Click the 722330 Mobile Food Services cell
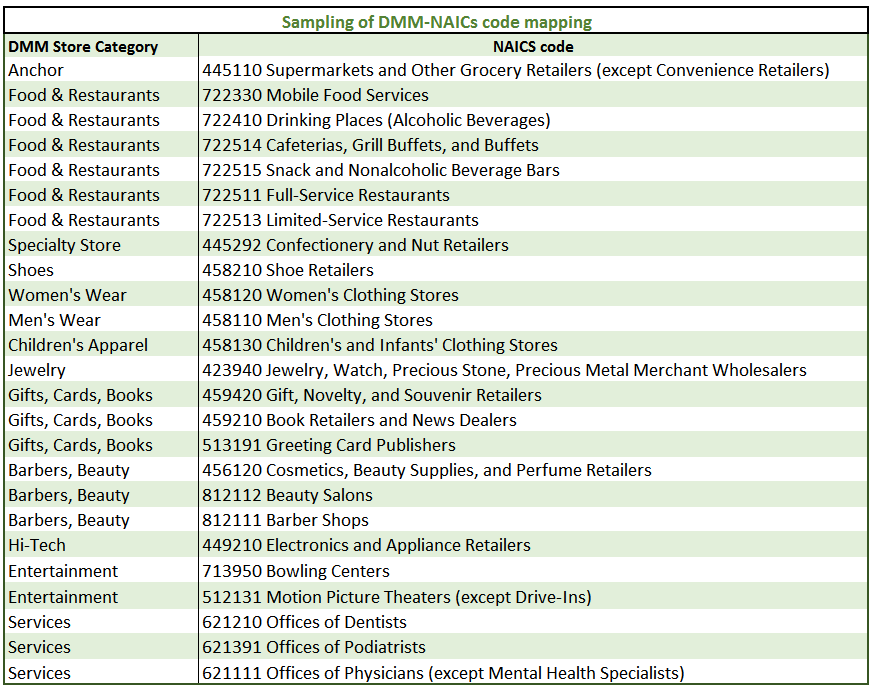 pos(315,95)
